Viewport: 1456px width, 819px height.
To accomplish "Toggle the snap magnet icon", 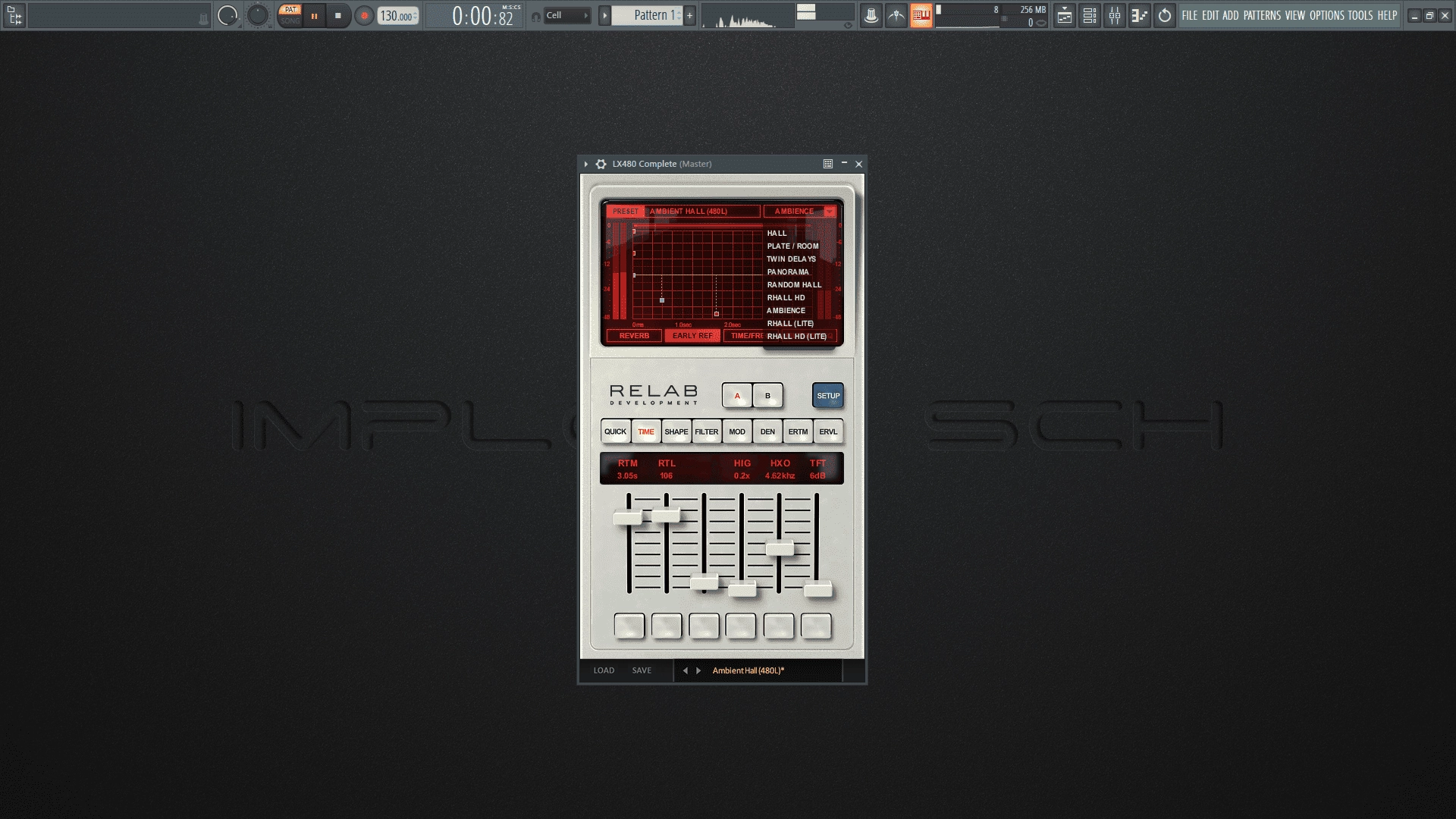I will pos(536,16).
